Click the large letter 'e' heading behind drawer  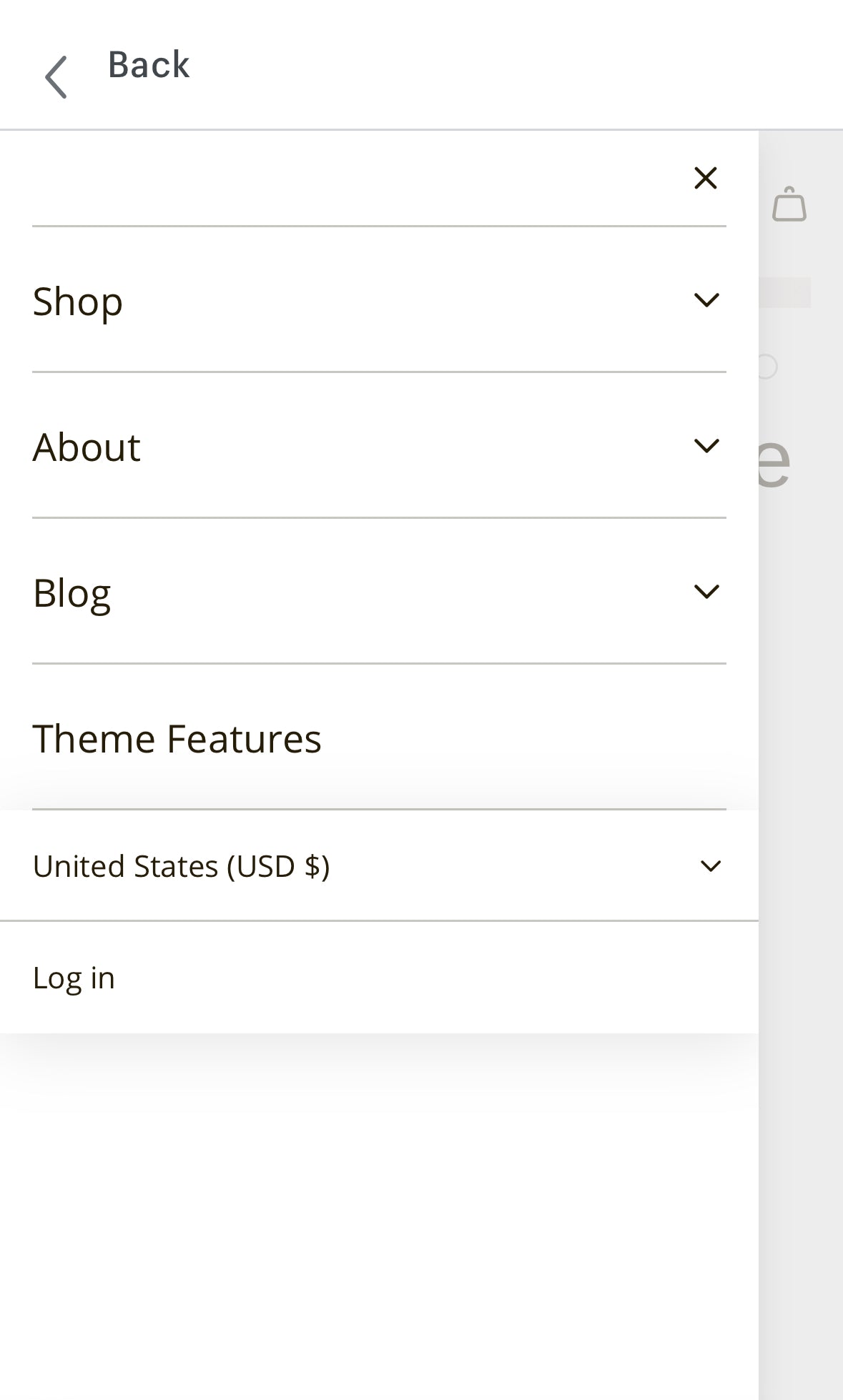774,461
